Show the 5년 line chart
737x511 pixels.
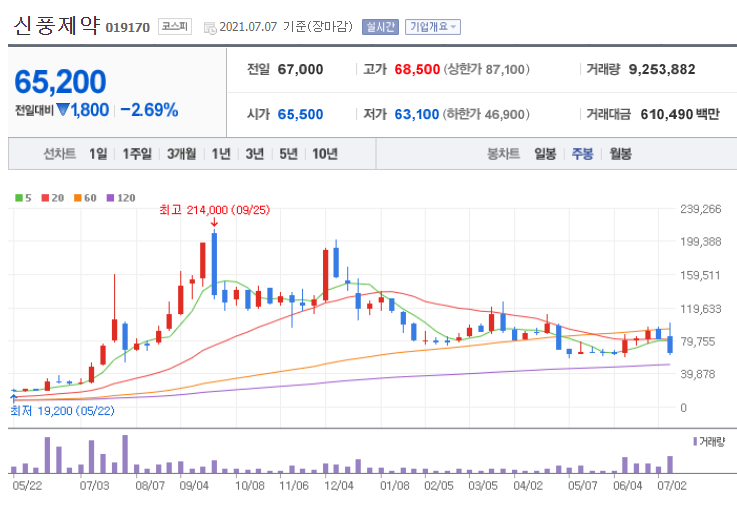[x=289, y=154]
